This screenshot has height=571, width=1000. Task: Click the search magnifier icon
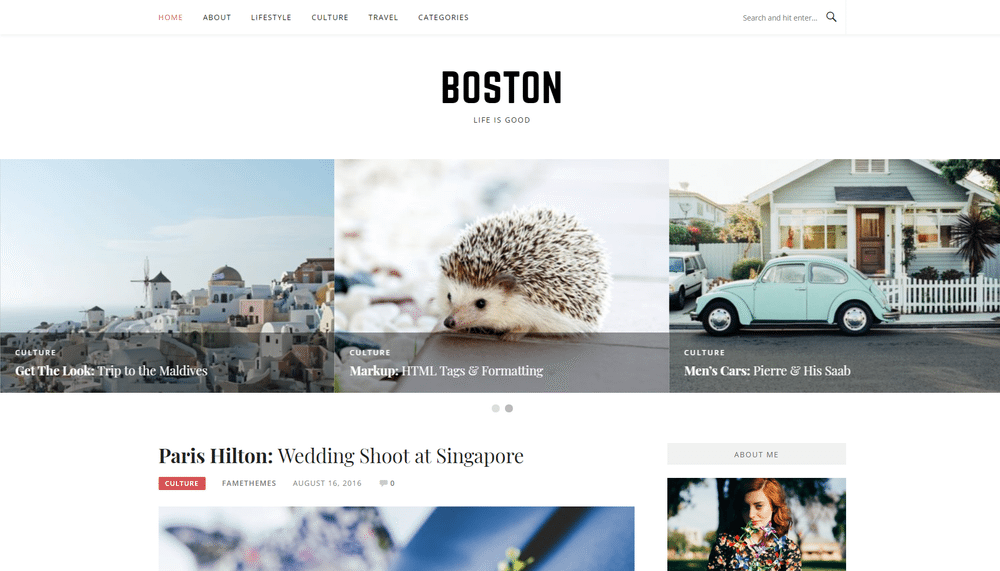(831, 17)
